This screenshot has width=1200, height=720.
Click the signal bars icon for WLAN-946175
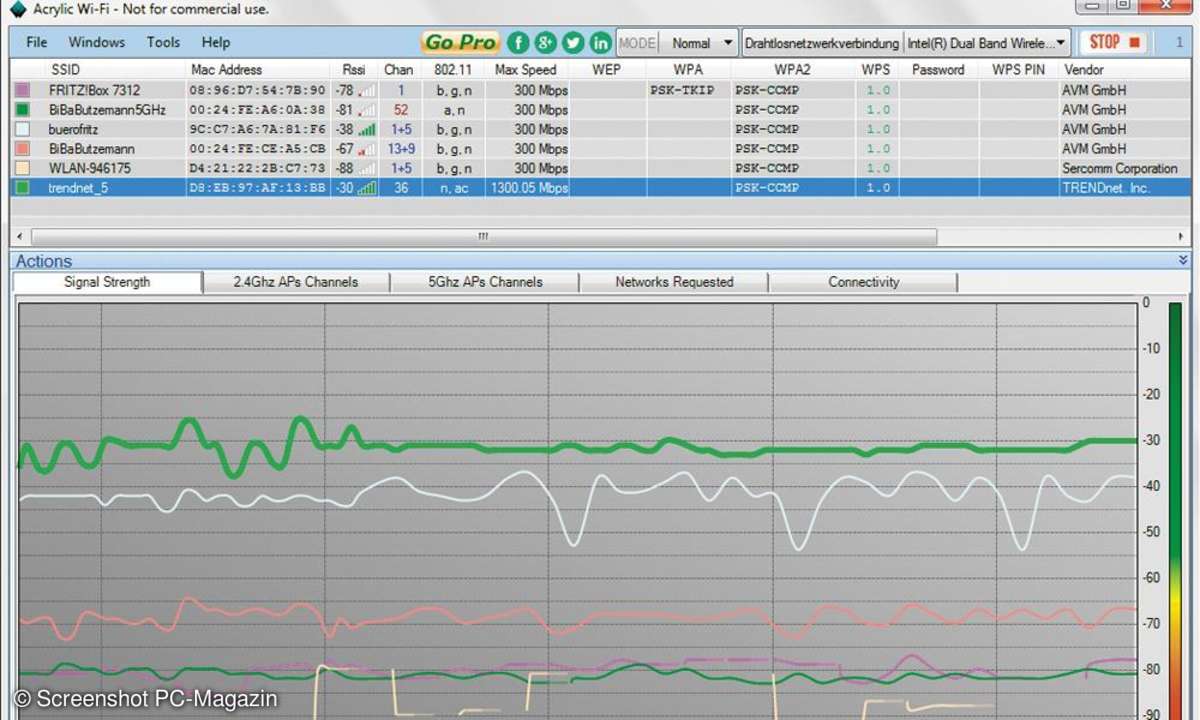click(368, 168)
